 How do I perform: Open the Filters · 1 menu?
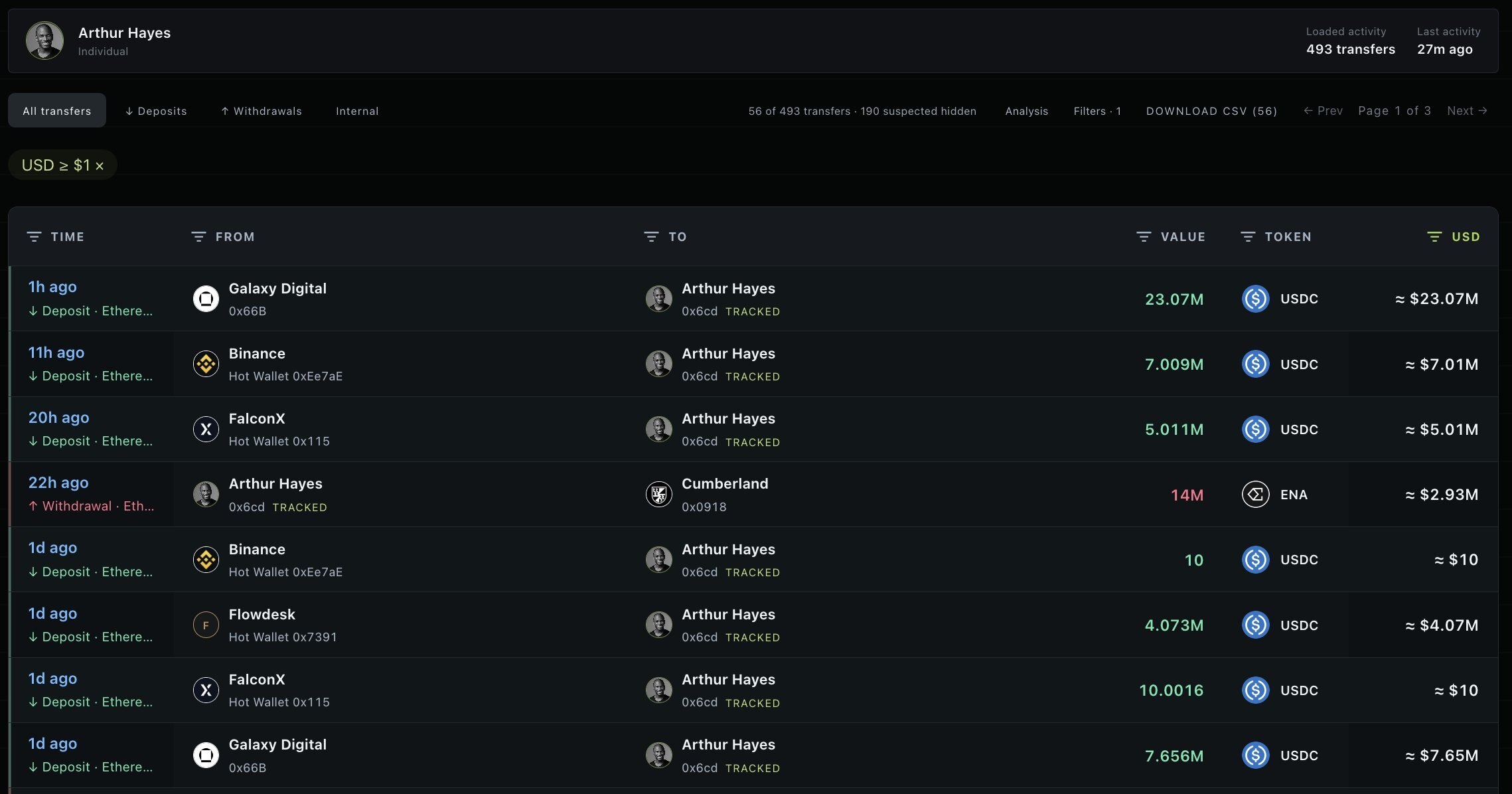(1097, 111)
